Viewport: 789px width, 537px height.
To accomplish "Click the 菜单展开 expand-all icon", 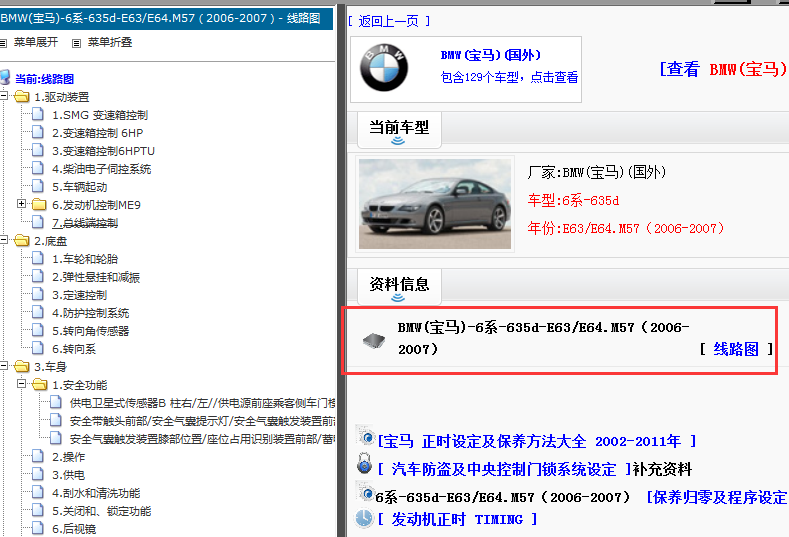I will pos(3,43).
